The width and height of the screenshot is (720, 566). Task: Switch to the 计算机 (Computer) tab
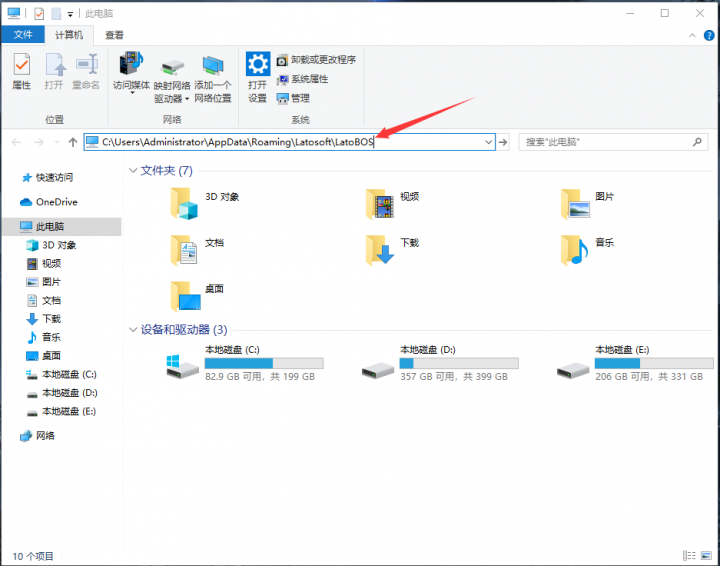pyautogui.click(x=69, y=35)
